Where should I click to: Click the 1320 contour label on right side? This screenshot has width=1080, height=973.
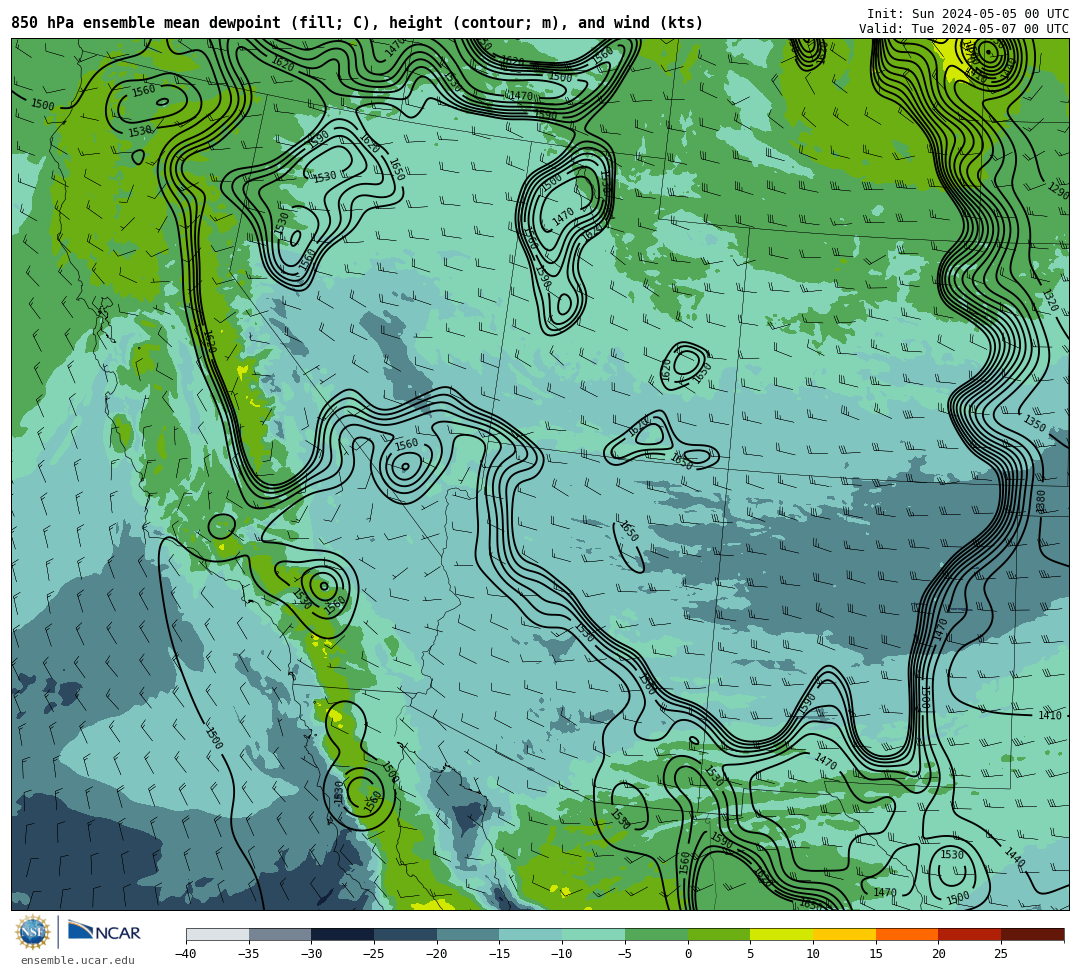[x=1050, y=300]
